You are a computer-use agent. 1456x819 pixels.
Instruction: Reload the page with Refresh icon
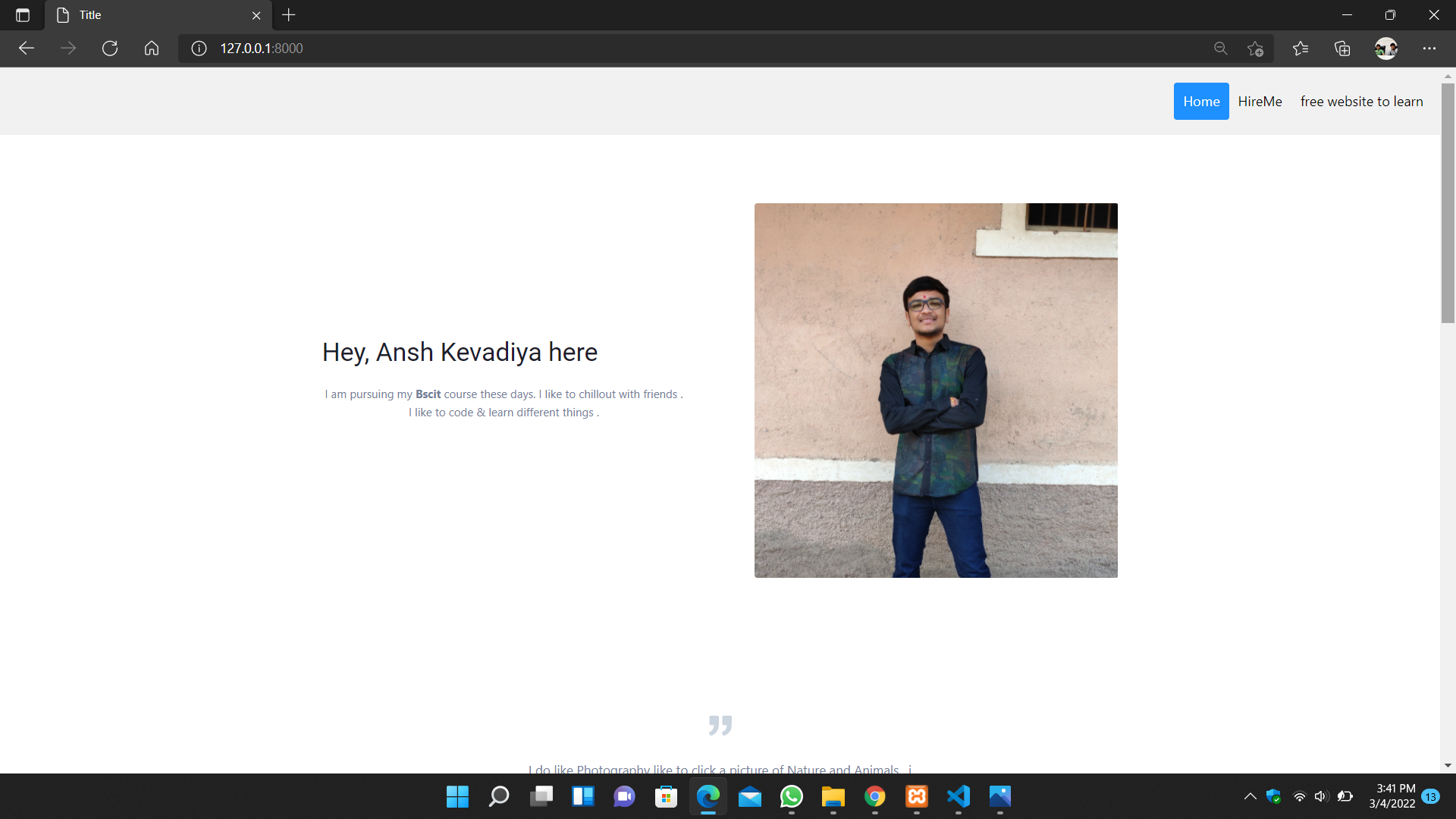[110, 49]
